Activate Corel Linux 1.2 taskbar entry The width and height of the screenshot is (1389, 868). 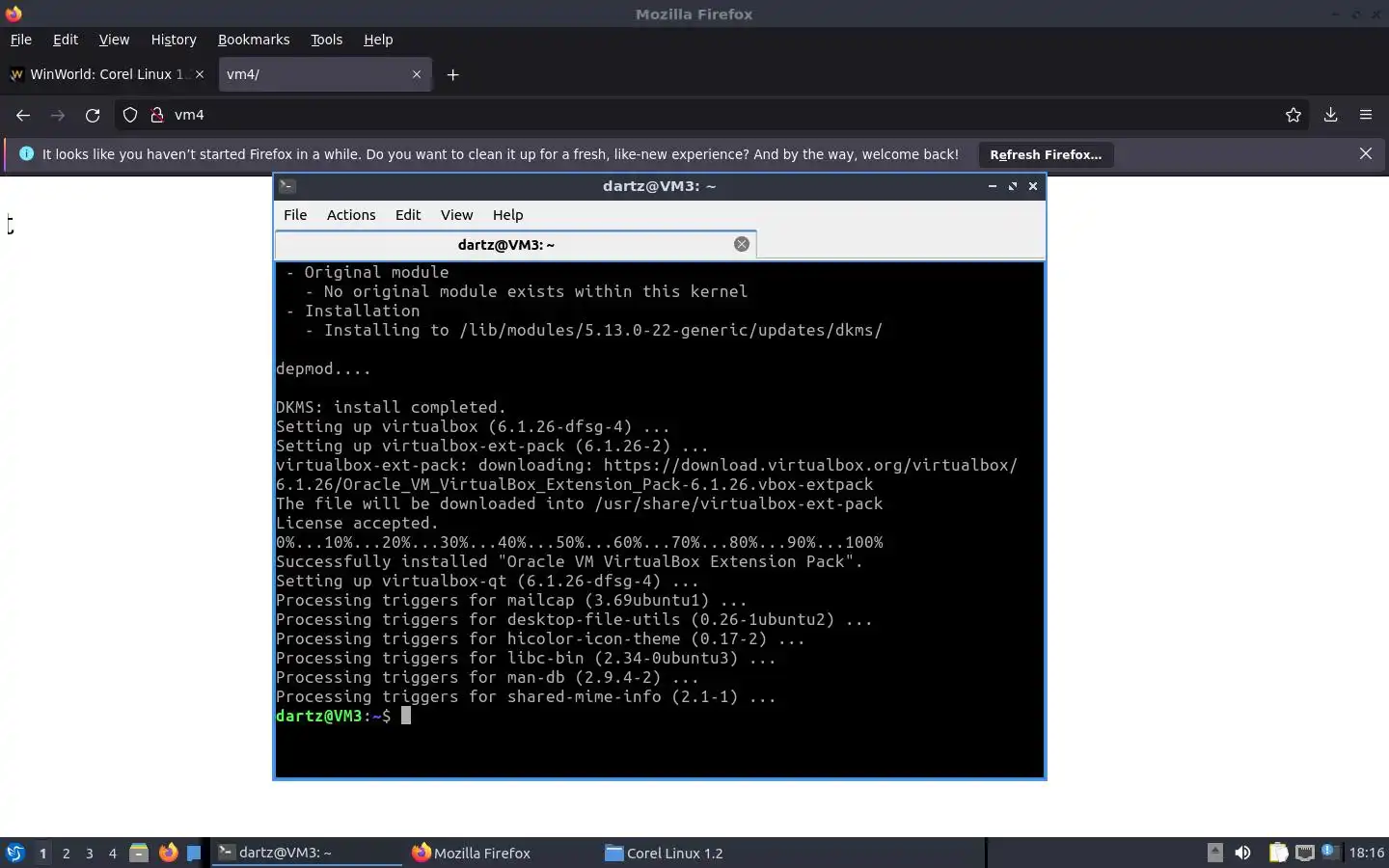pos(693,853)
